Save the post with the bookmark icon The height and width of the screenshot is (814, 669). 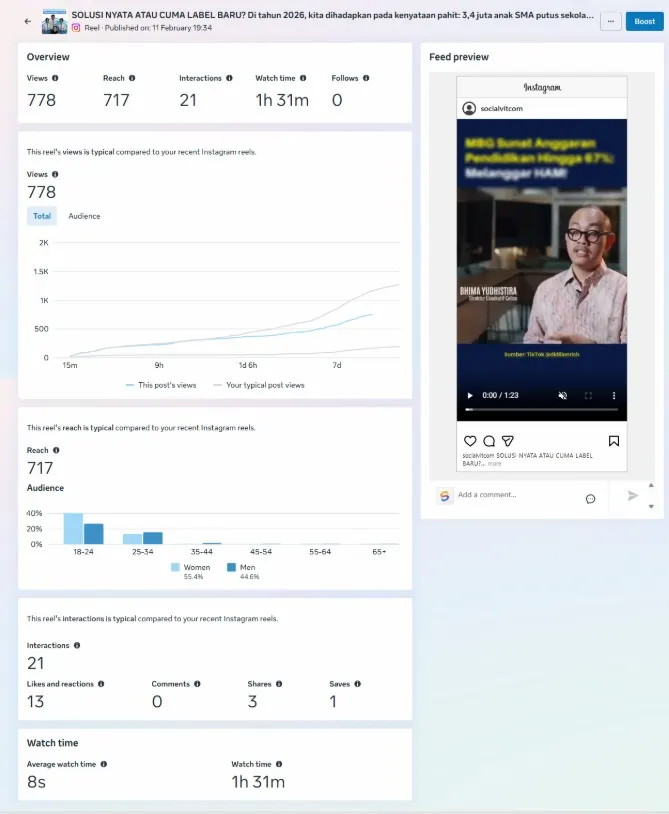click(x=614, y=441)
